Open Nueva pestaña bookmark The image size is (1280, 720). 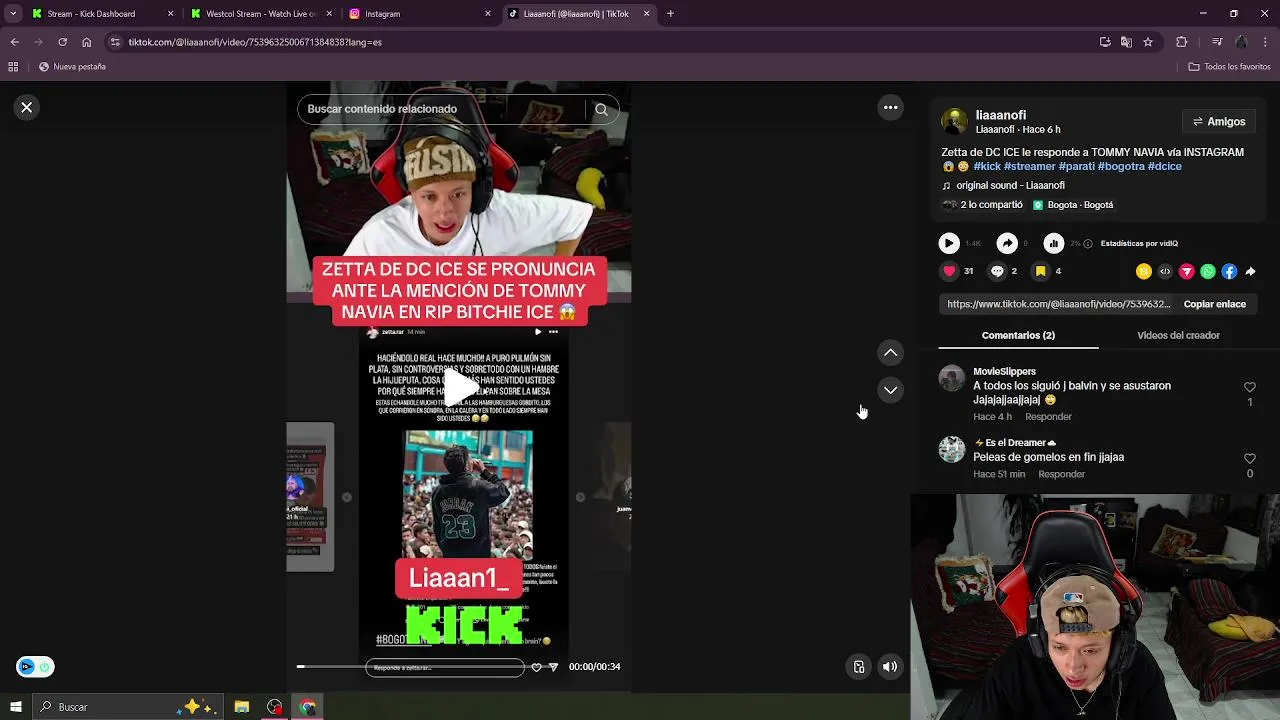pyautogui.click(x=72, y=67)
